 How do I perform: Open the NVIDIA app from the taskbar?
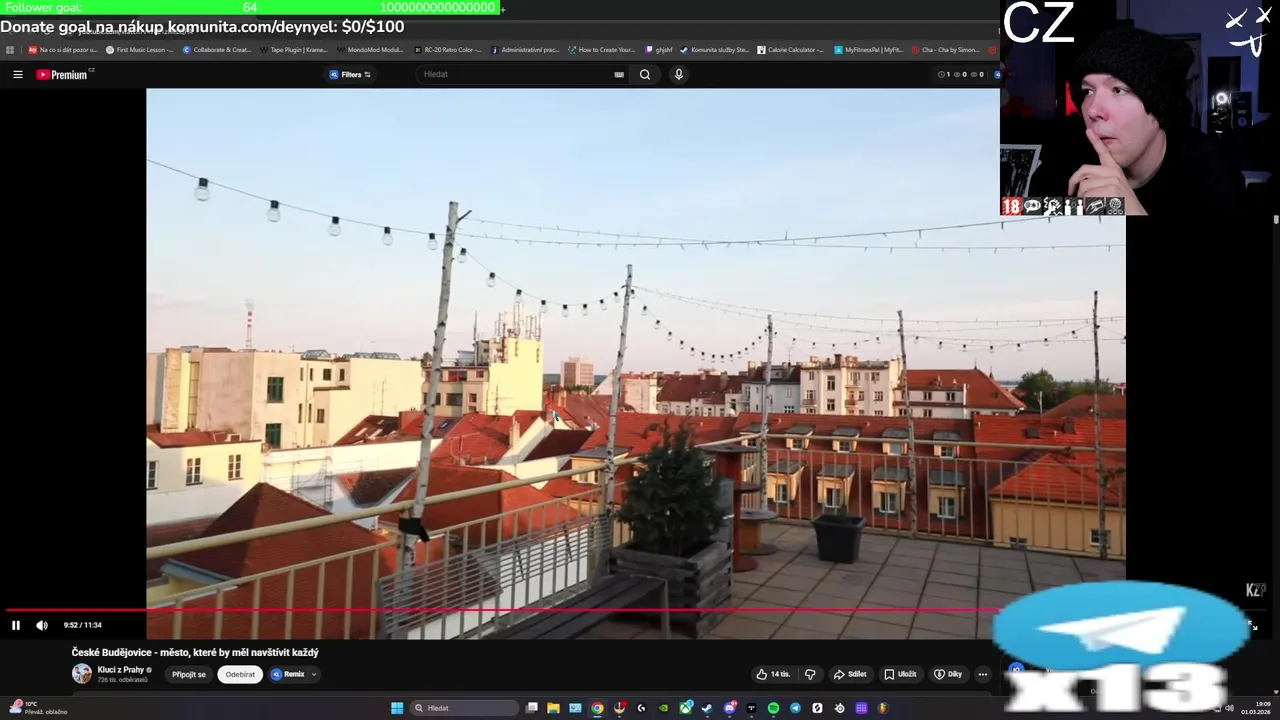663,708
